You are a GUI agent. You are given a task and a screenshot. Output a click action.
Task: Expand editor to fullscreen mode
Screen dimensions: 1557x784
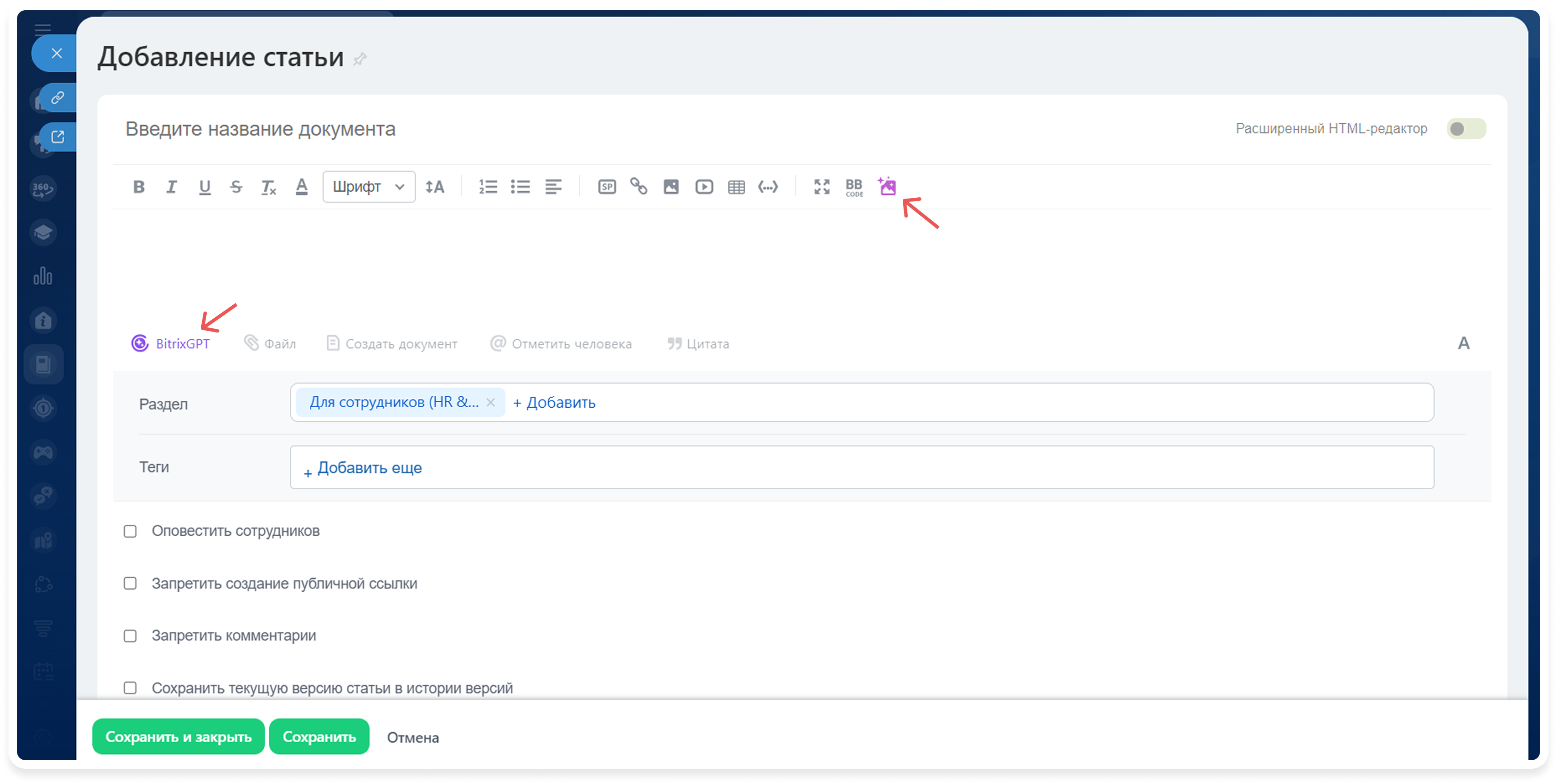click(821, 187)
